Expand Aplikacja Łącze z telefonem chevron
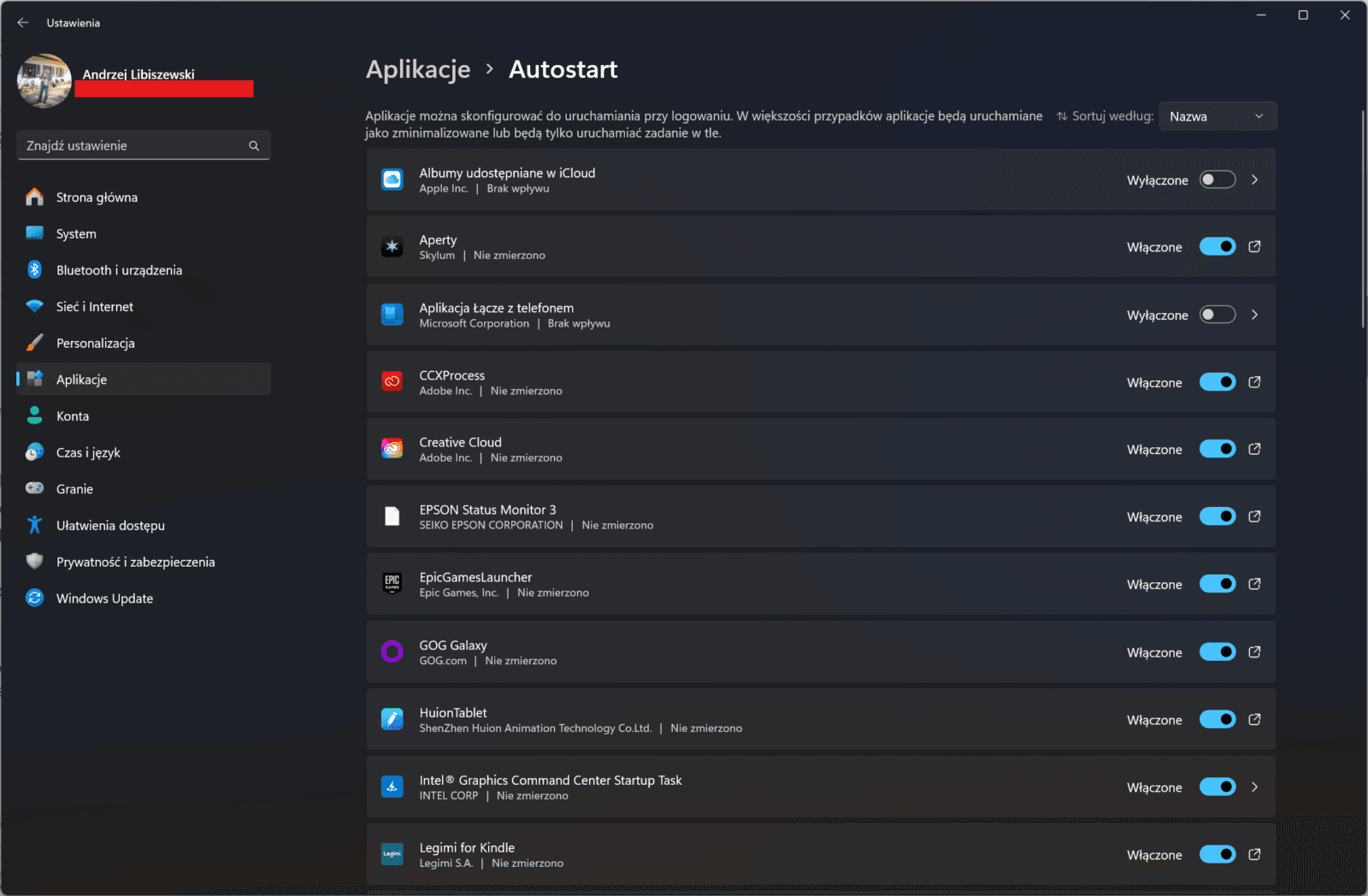Viewport: 1368px width, 896px height. 1254,315
